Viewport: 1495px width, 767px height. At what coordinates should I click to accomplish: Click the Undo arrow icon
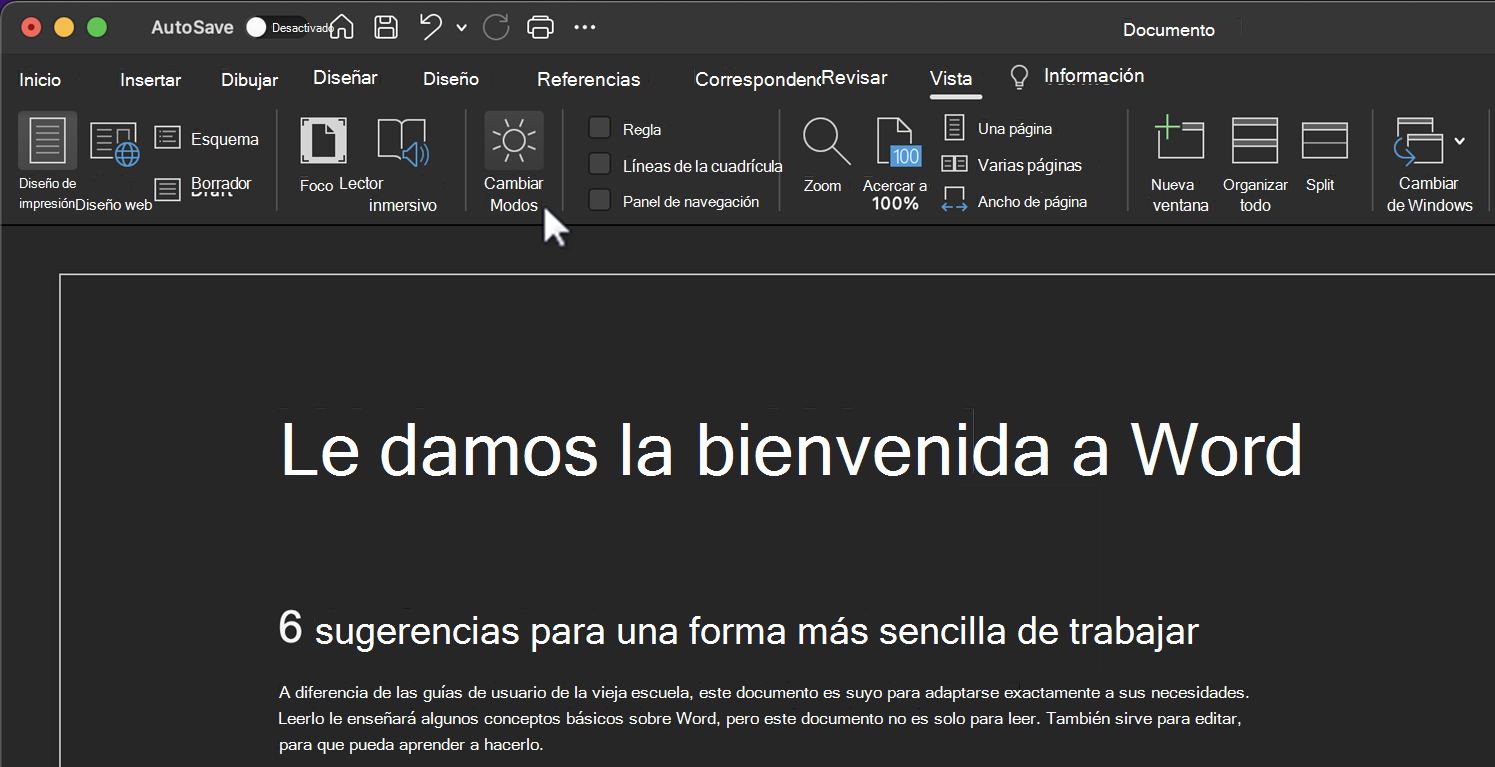click(431, 27)
